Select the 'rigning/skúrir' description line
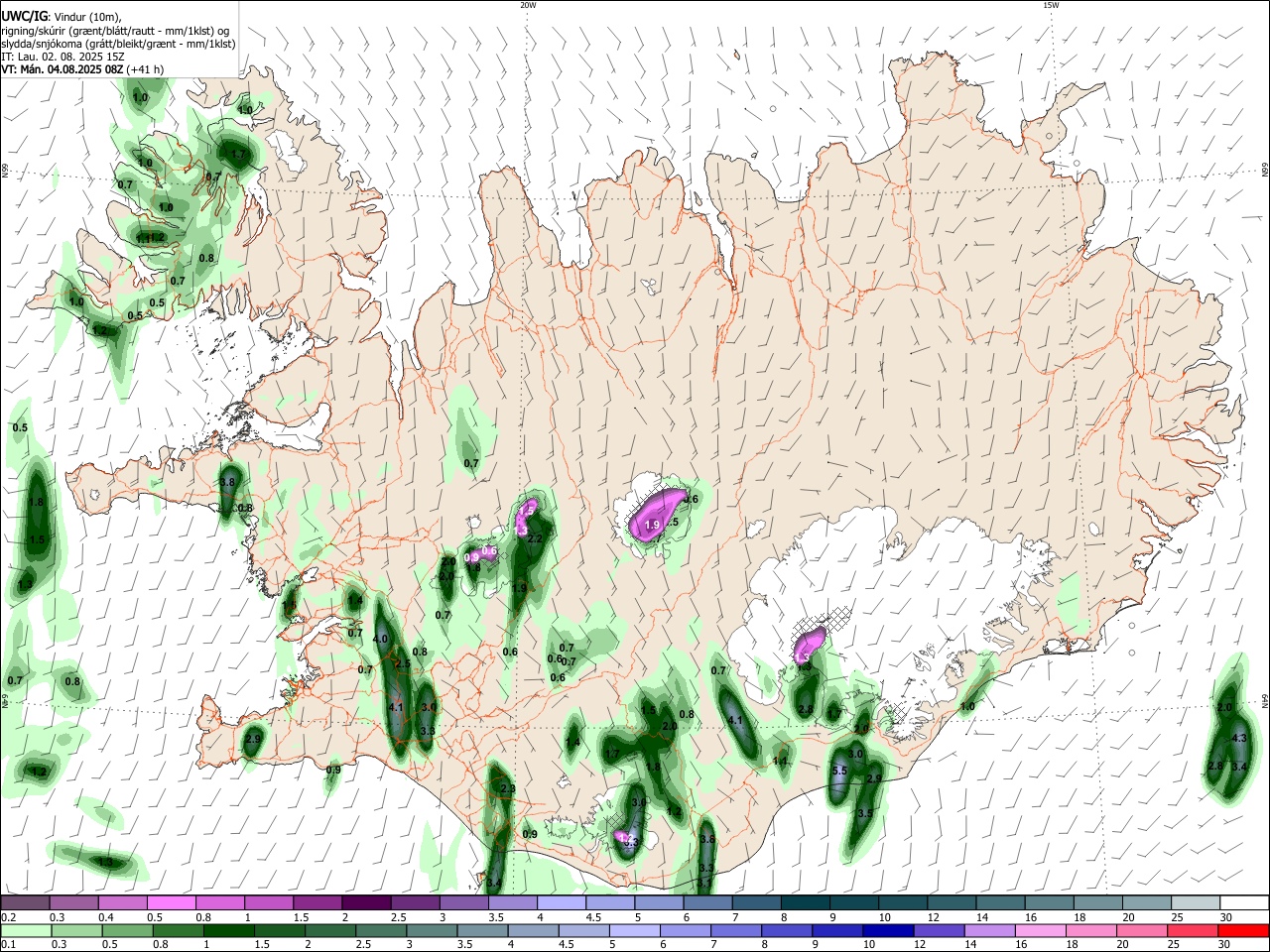The width and height of the screenshot is (1270, 952). (115, 30)
